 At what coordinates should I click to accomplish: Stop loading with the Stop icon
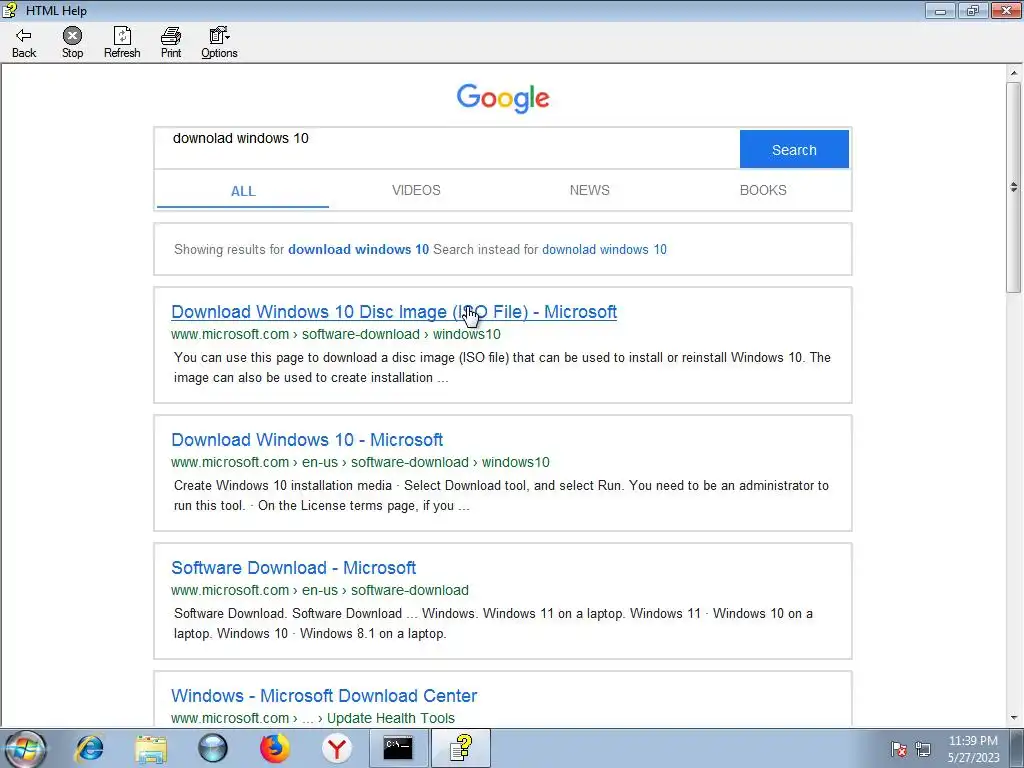tap(72, 43)
